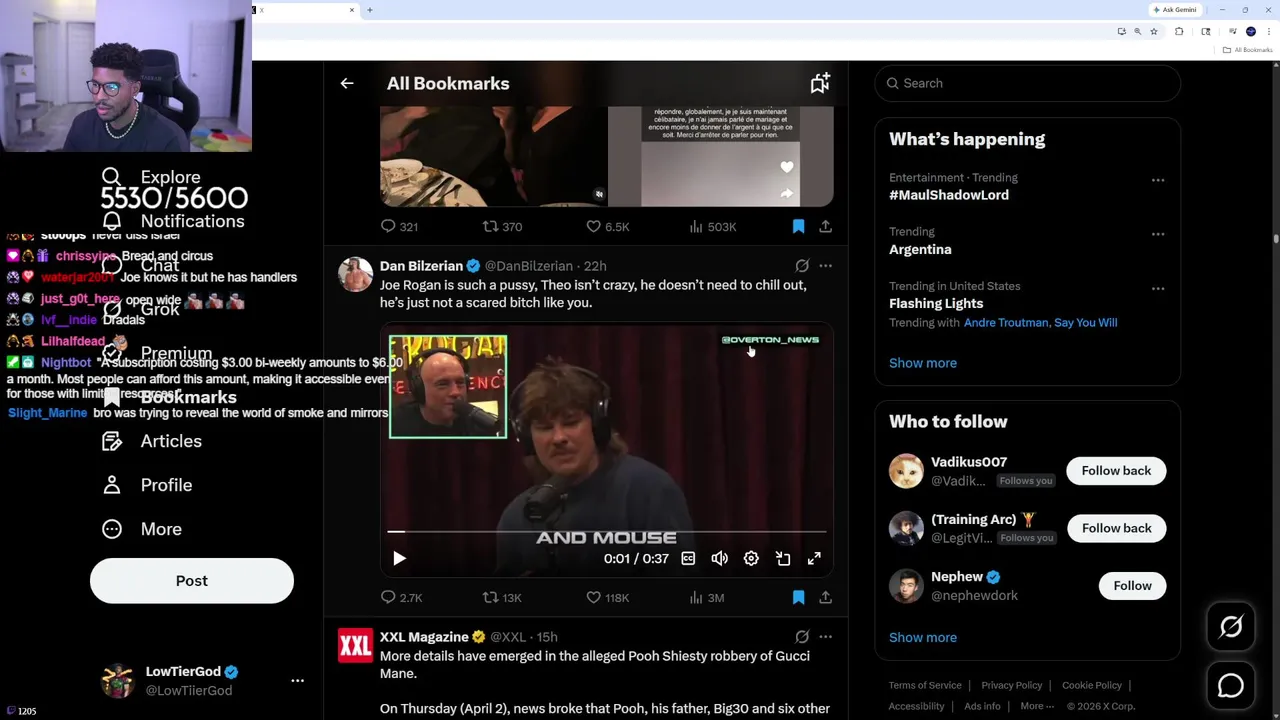This screenshot has width=1280, height=720.
Task: Open the Flashing Lights trending topic
Action: 936,303
